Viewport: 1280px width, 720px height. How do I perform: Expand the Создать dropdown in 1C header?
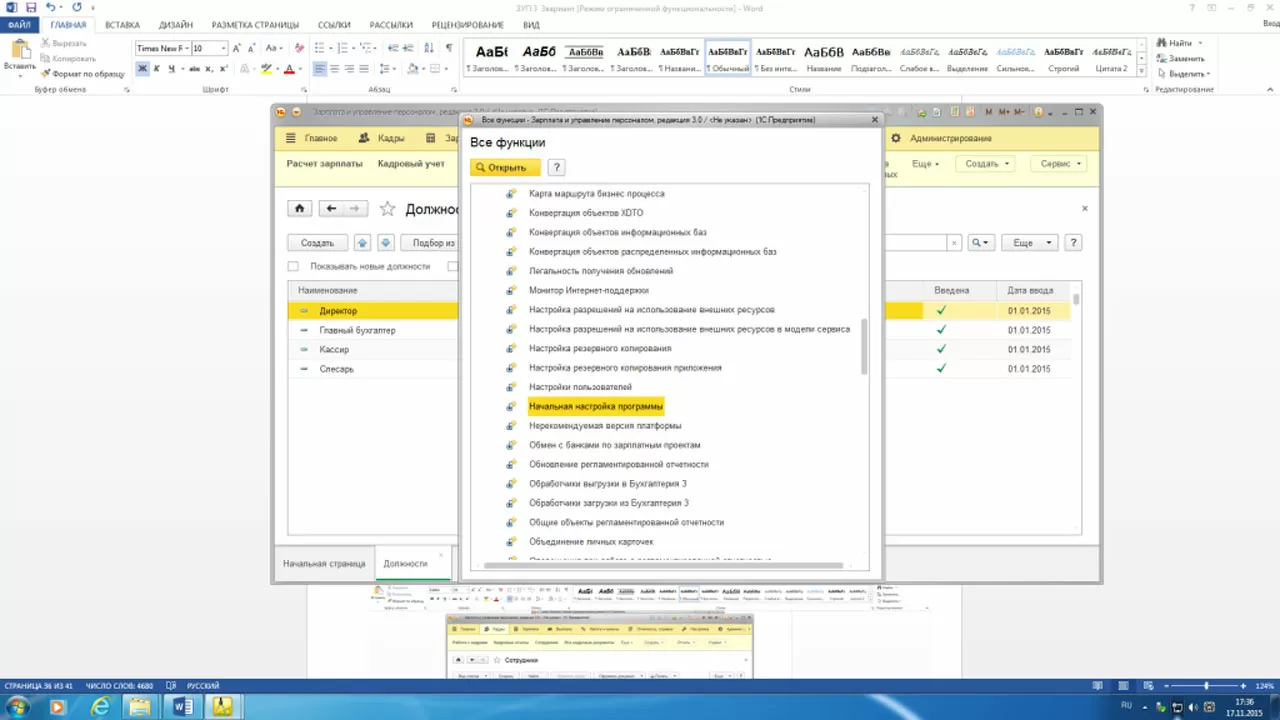click(x=987, y=164)
